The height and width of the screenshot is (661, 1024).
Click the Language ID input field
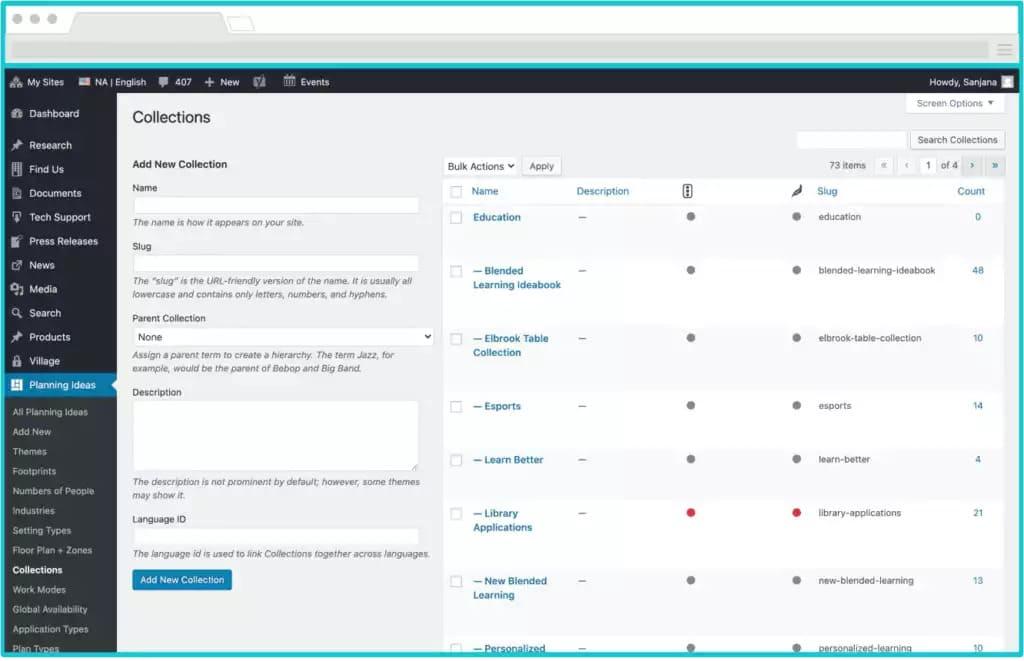coord(276,537)
